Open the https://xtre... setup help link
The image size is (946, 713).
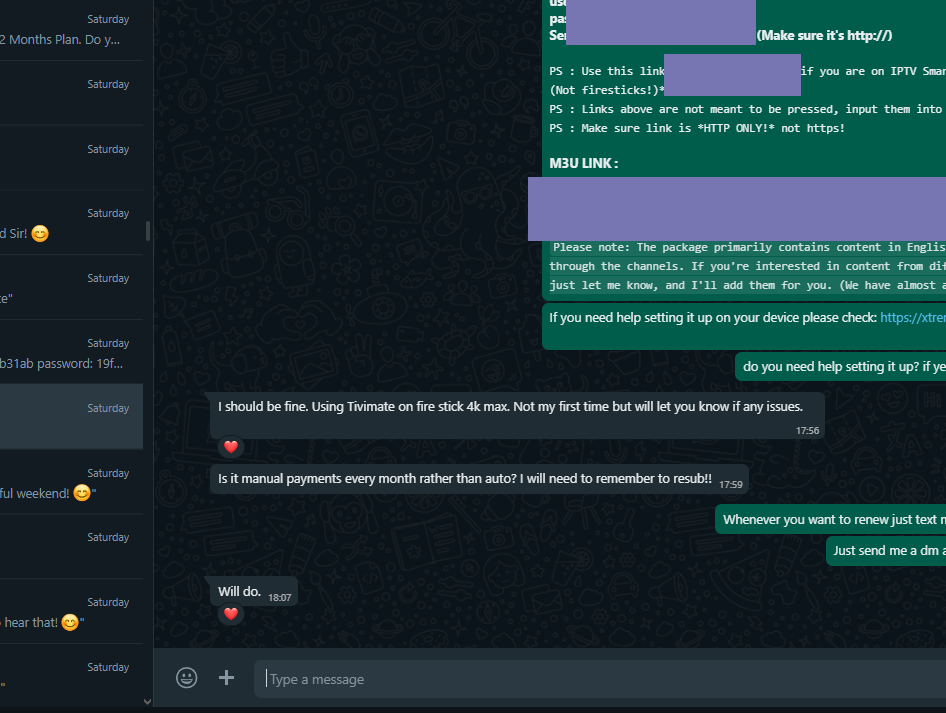pos(912,318)
